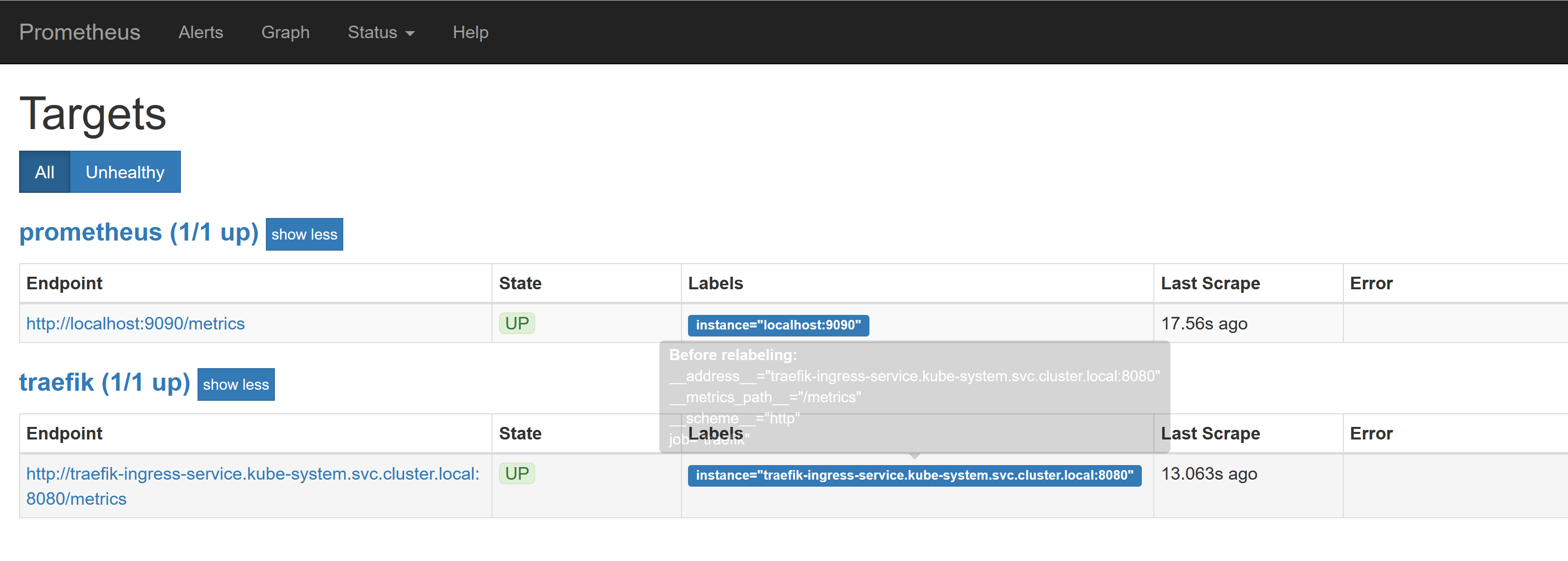The image size is (1568, 561).
Task: Click the instance="localhost:9090" label badge
Action: pos(778,325)
